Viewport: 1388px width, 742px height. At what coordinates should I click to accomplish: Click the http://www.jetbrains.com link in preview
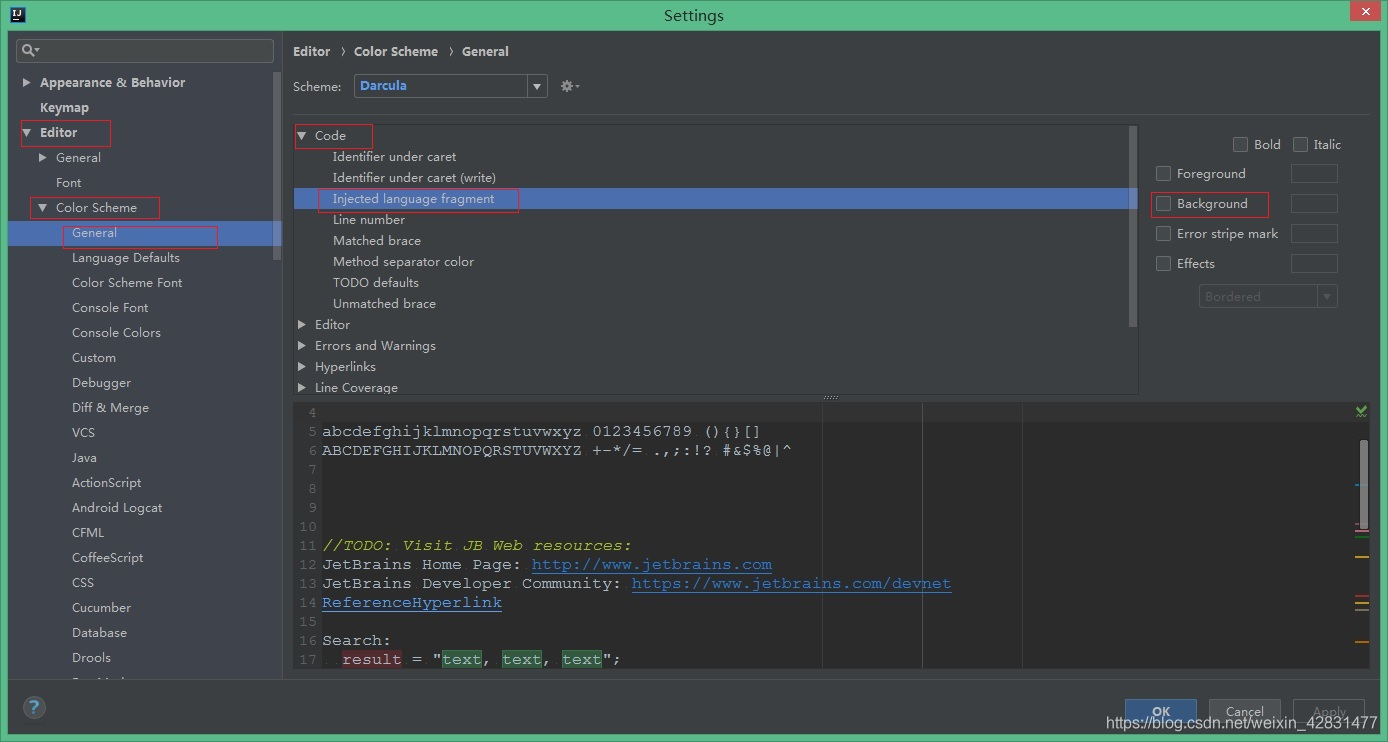pyautogui.click(x=652, y=564)
